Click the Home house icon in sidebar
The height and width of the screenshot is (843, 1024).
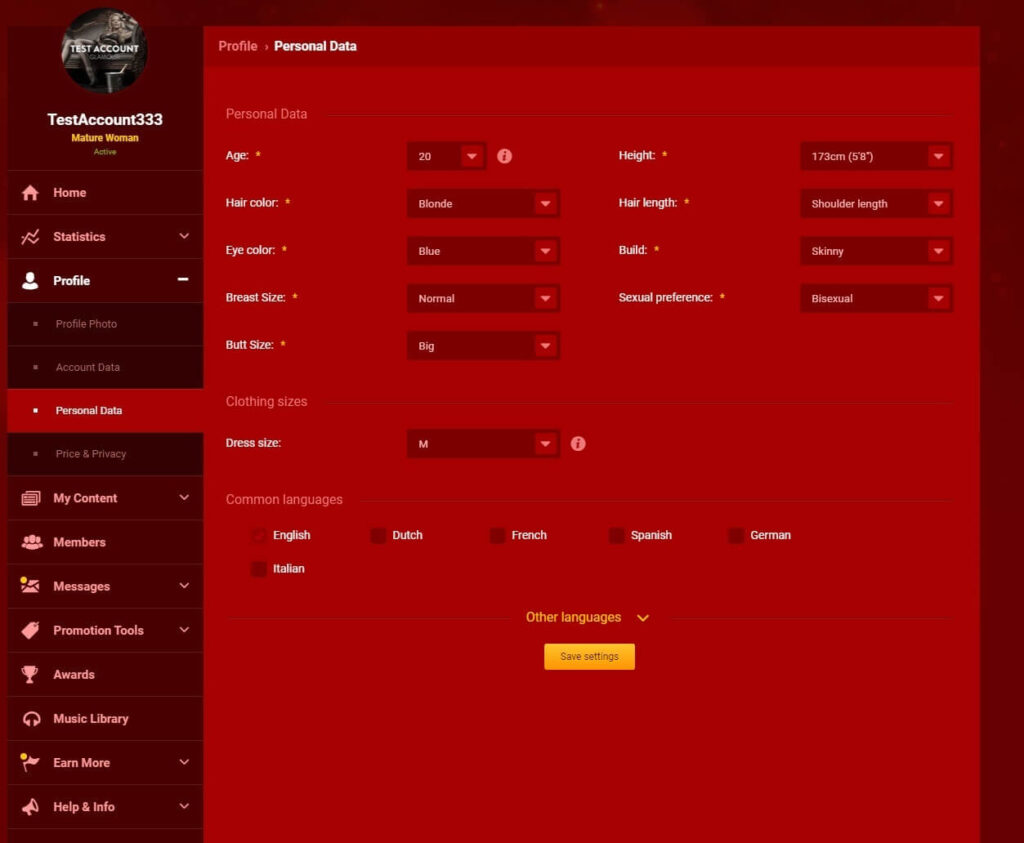pyautogui.click(x=31, y=193)
